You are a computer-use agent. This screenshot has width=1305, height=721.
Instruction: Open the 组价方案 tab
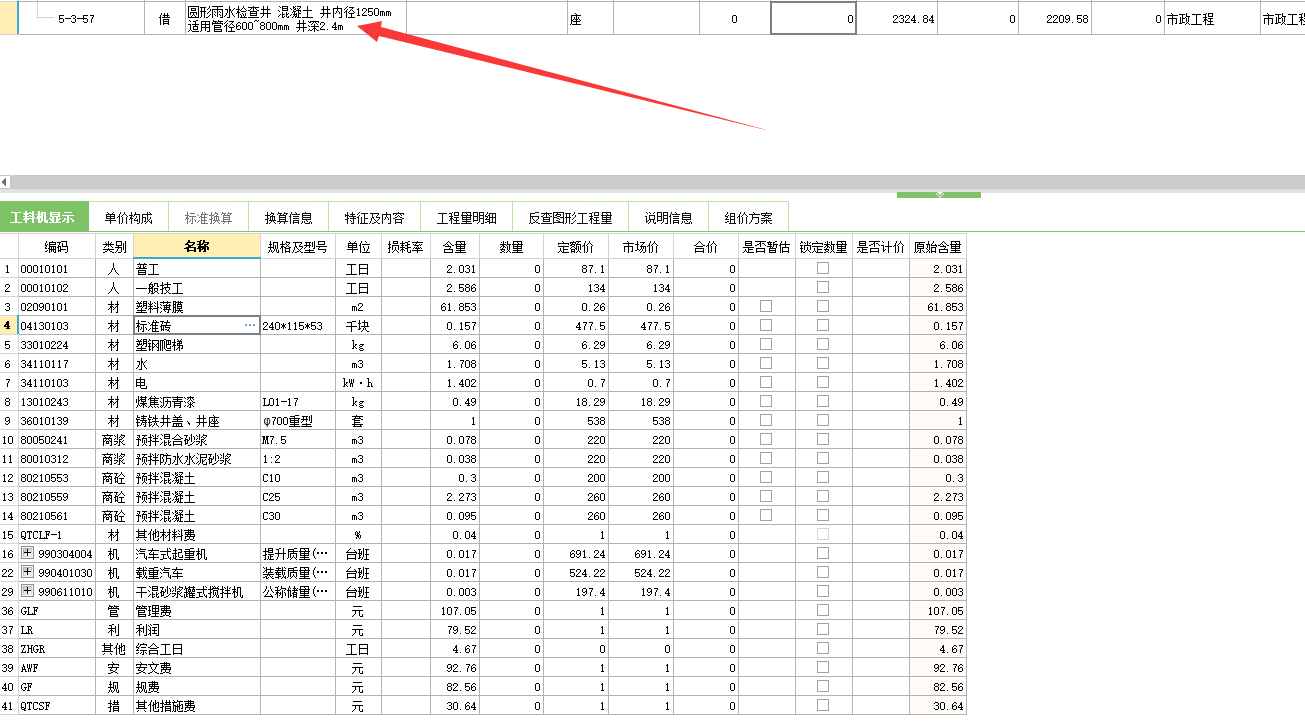coord(749,217)
